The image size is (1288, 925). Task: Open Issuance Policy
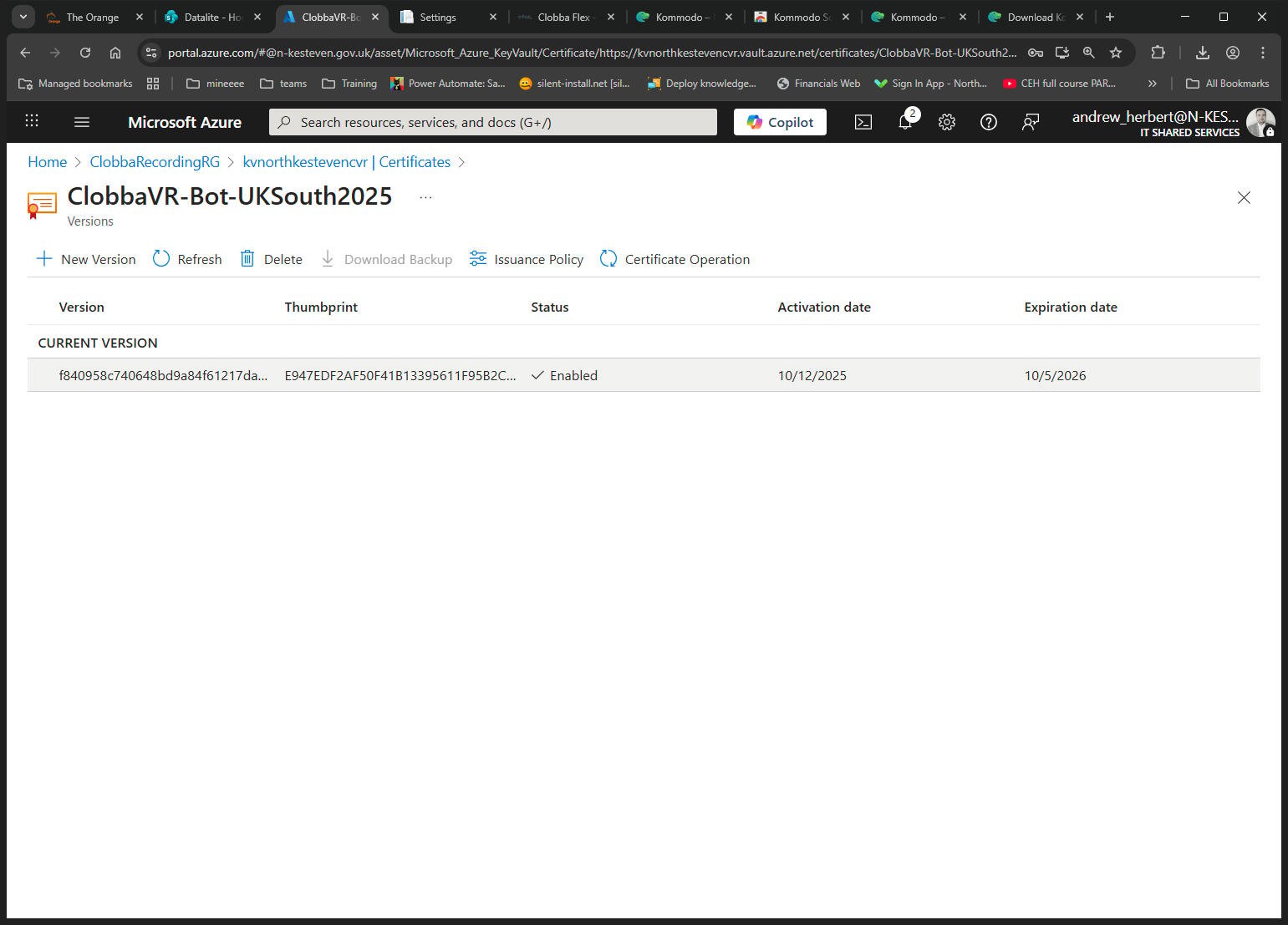coord(527,259)
